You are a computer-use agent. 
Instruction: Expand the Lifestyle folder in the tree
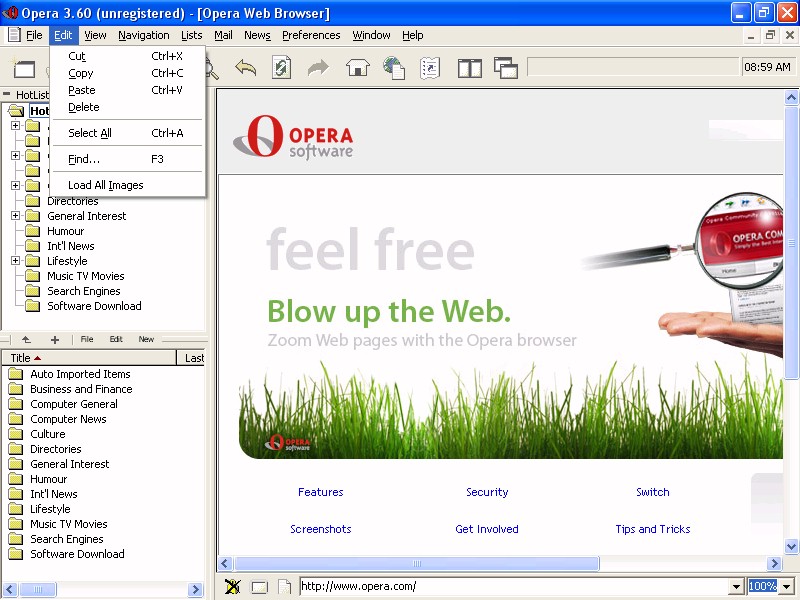(16, 261)
